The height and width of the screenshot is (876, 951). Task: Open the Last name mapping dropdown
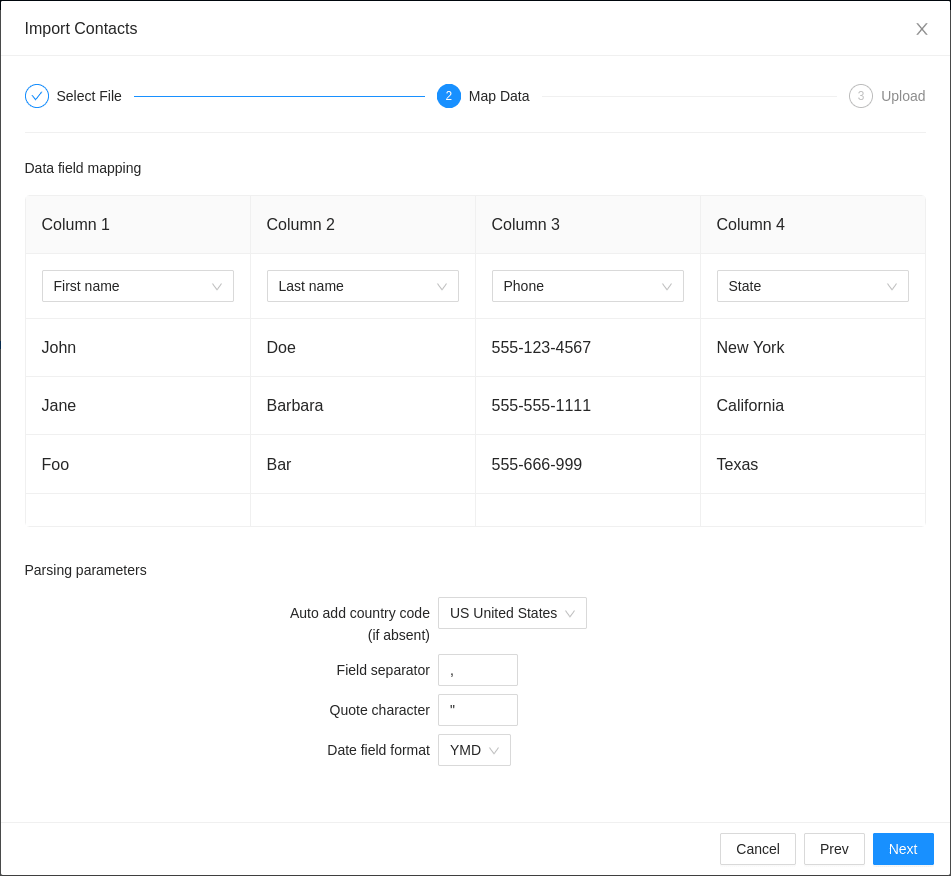[362, 286]
